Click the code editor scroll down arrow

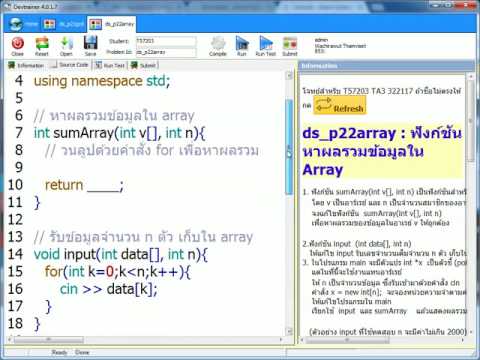(x=289, y=331)
